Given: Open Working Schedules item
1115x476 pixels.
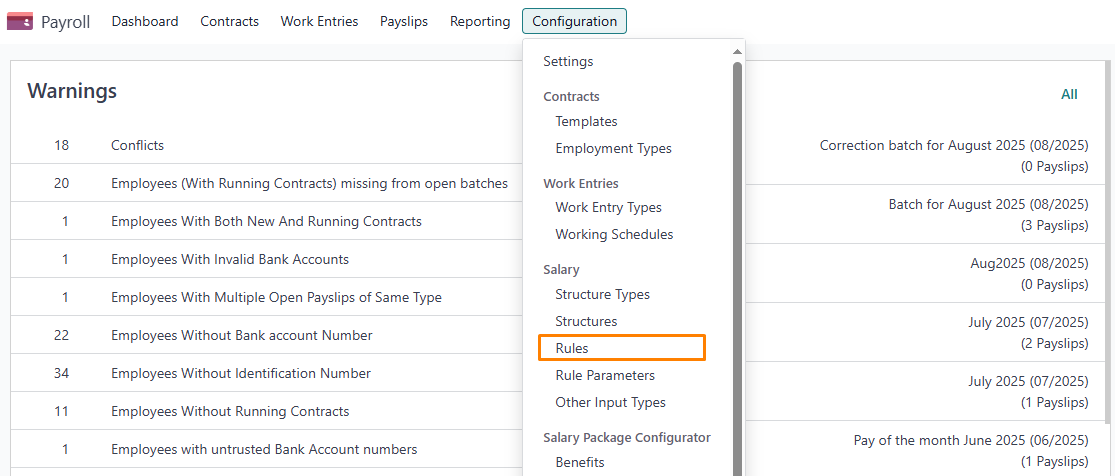Looking at the screenshot, I should (614, 234).
